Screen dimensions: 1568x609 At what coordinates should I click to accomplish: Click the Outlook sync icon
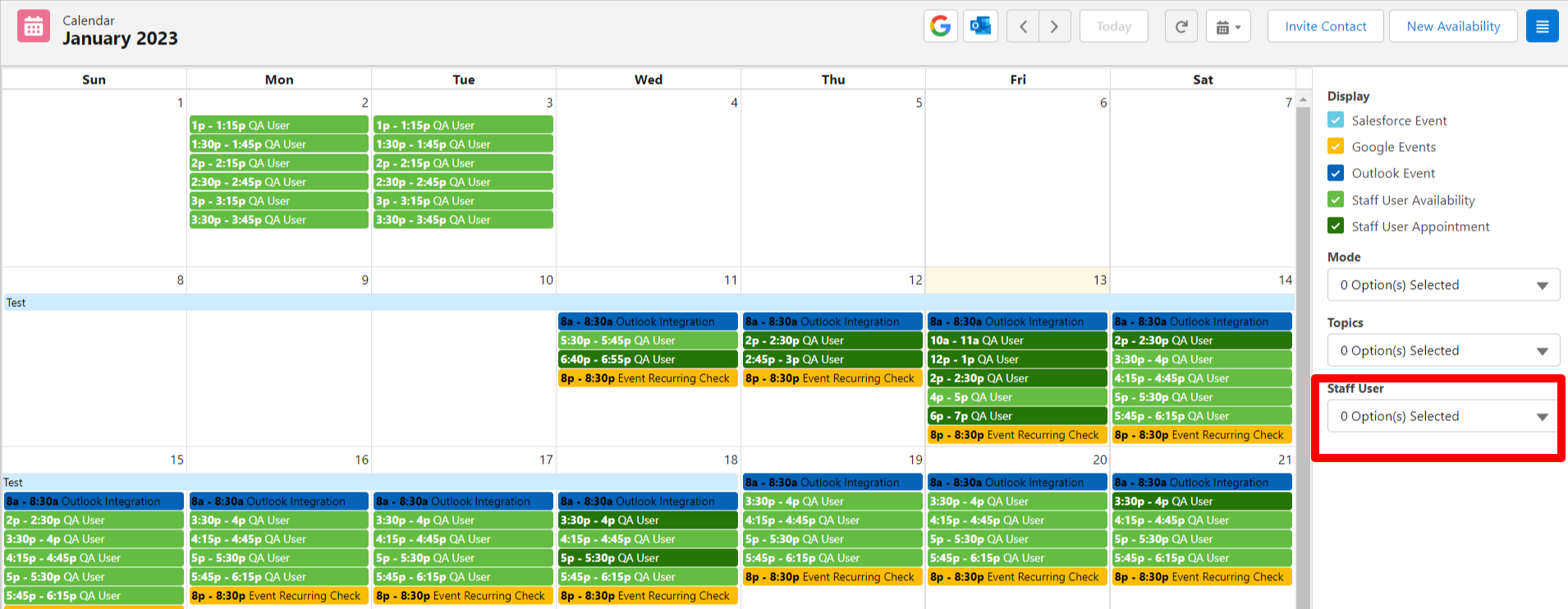(x=980, y=26)
